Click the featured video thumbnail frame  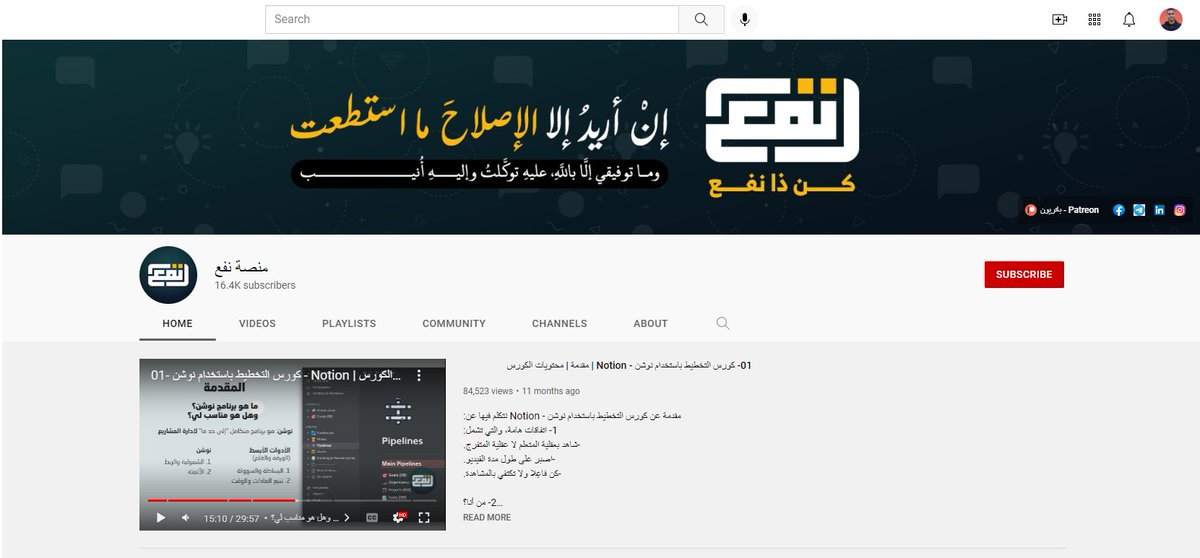[x=292, y=444]
